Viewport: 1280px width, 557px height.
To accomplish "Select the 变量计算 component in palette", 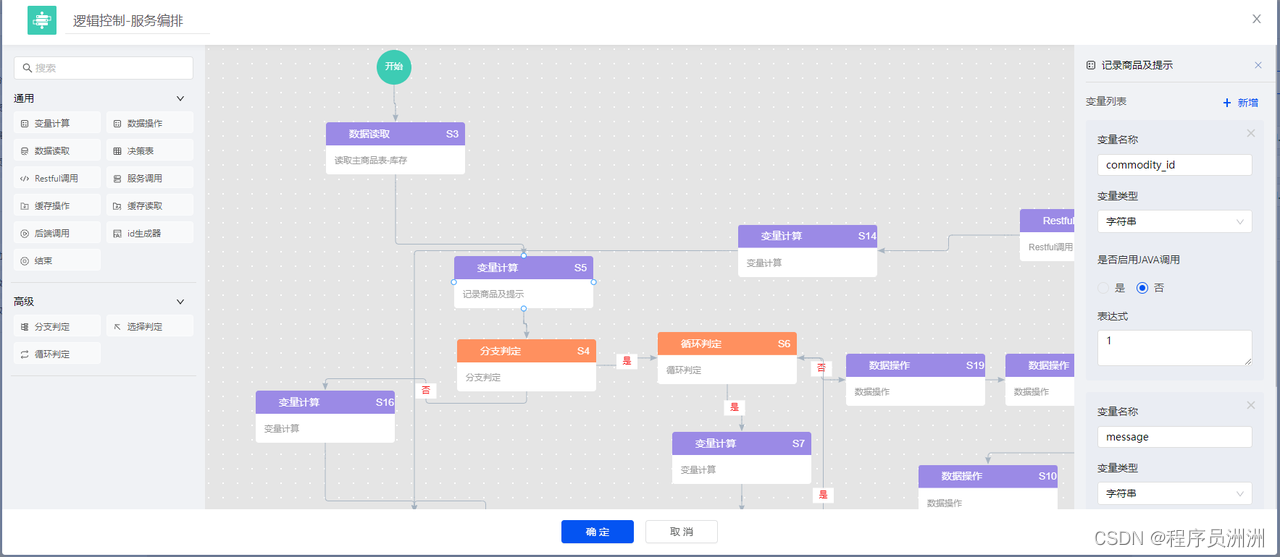I will [56, 123].
